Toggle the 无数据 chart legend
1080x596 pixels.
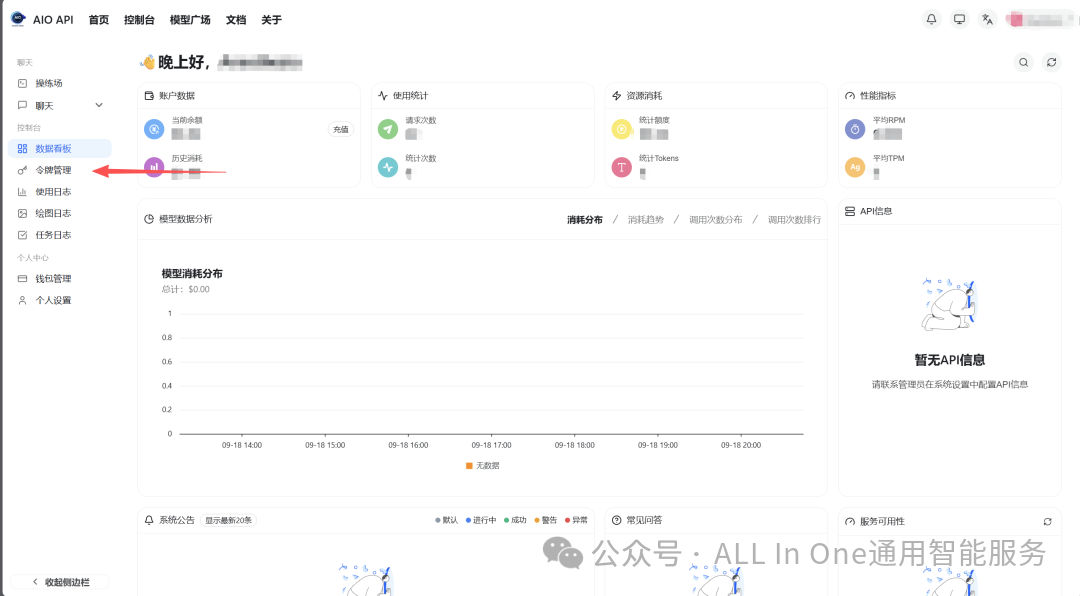pyautogui.click(x=483, y=466)
